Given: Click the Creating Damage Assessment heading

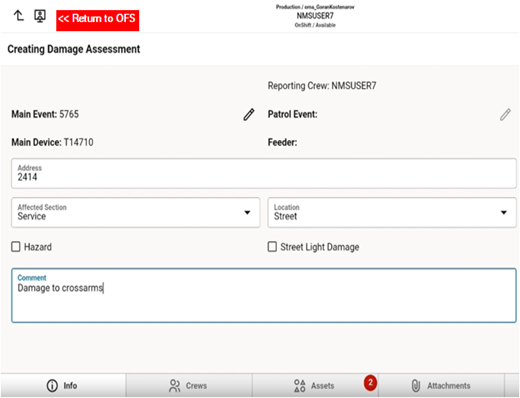Looking at the screenshot, I should click(74, 49).
